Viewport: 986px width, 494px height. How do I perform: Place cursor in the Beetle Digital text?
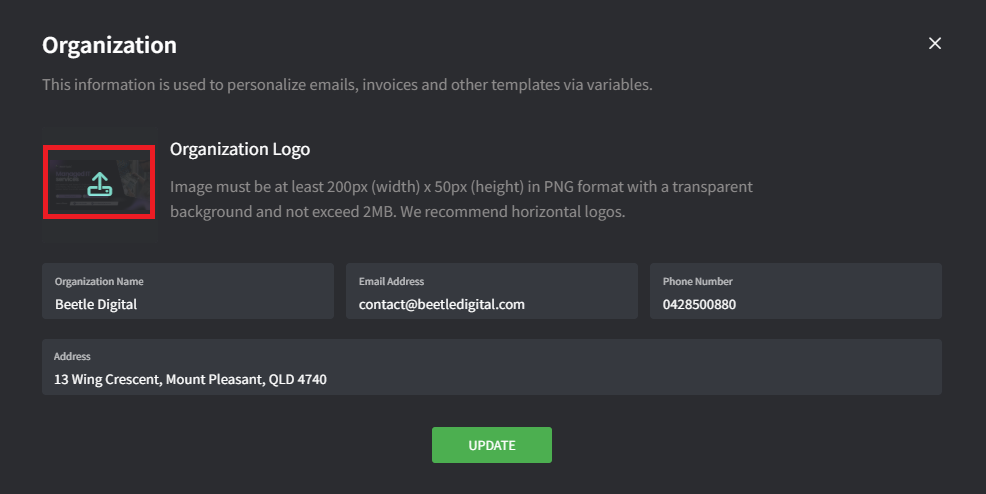(x=96, y=304)
